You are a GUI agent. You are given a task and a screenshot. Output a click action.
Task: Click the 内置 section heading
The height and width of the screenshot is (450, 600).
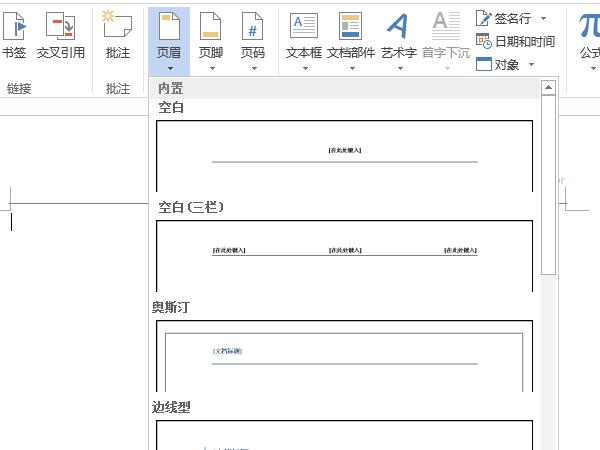pyautogui.click(x=171, y=88)
